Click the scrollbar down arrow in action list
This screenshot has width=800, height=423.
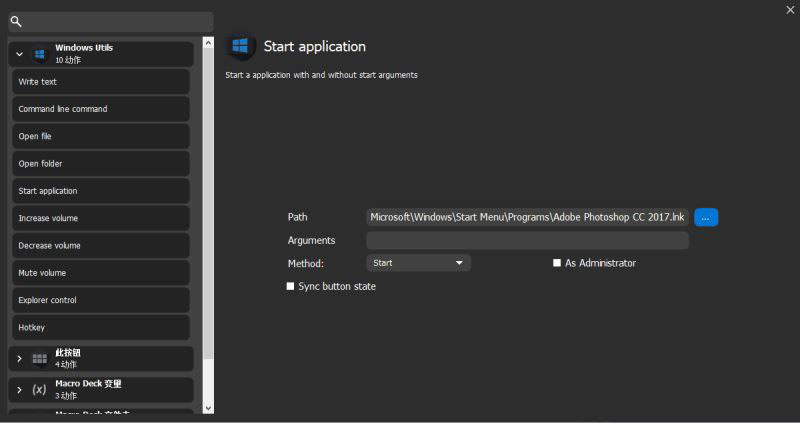208,408
